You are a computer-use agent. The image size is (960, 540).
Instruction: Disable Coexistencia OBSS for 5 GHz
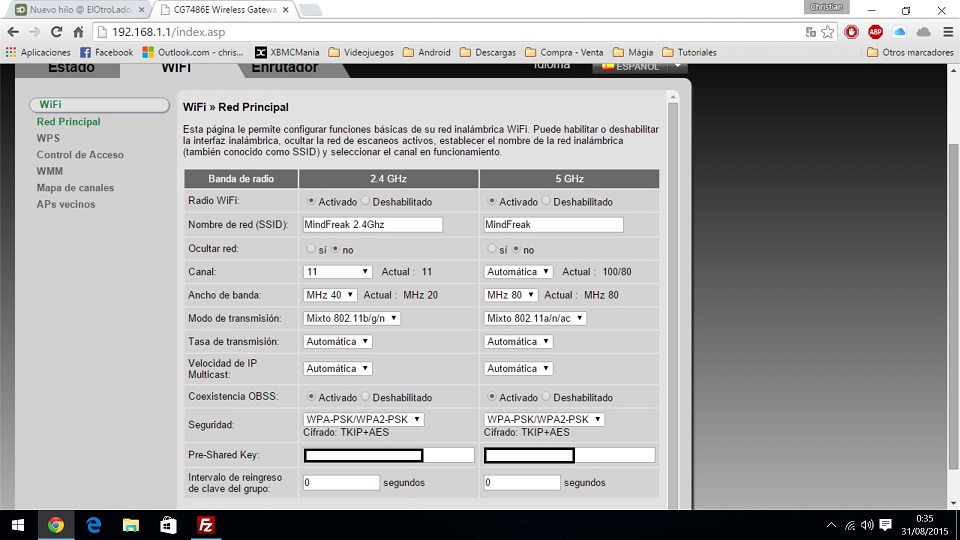[x=546, y=397]
